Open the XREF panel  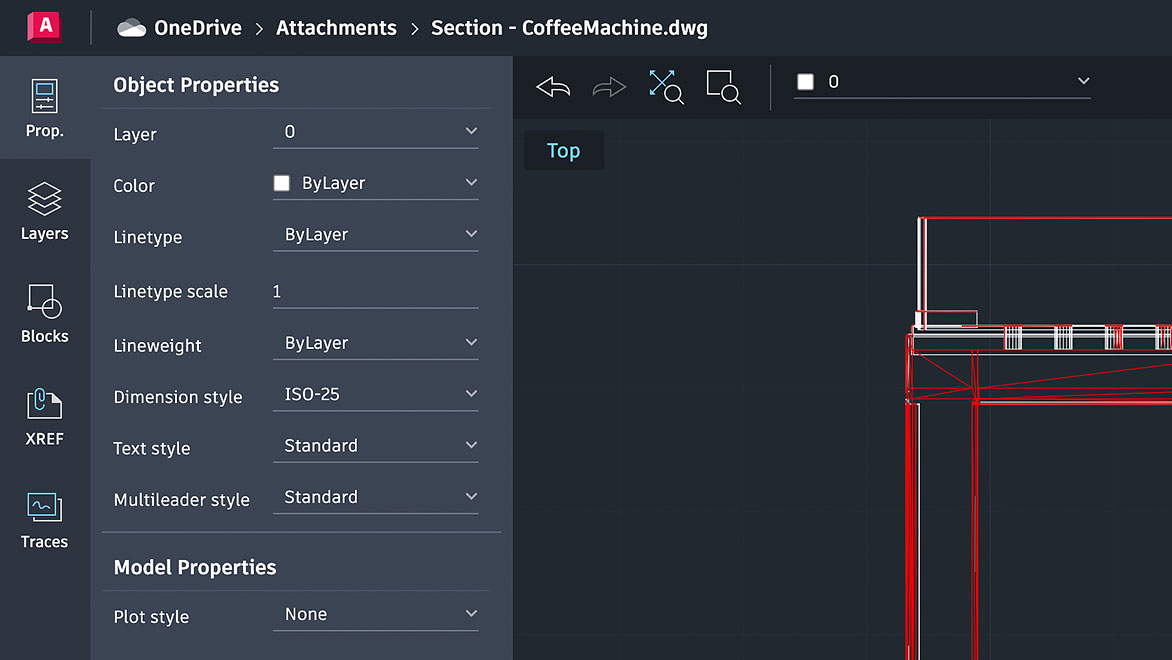[x=44, y=415]
